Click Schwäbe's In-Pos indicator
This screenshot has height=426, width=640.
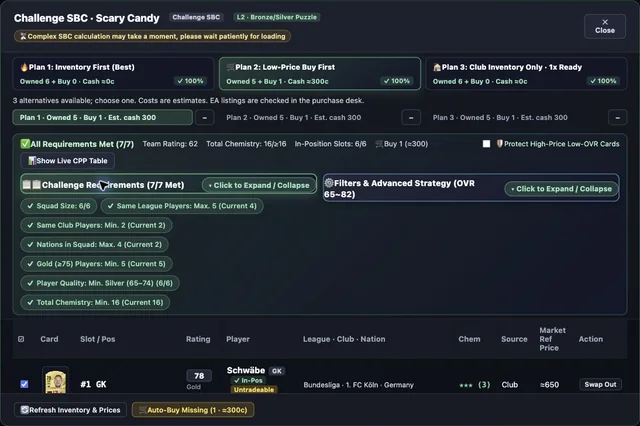(x=248, y=380)
